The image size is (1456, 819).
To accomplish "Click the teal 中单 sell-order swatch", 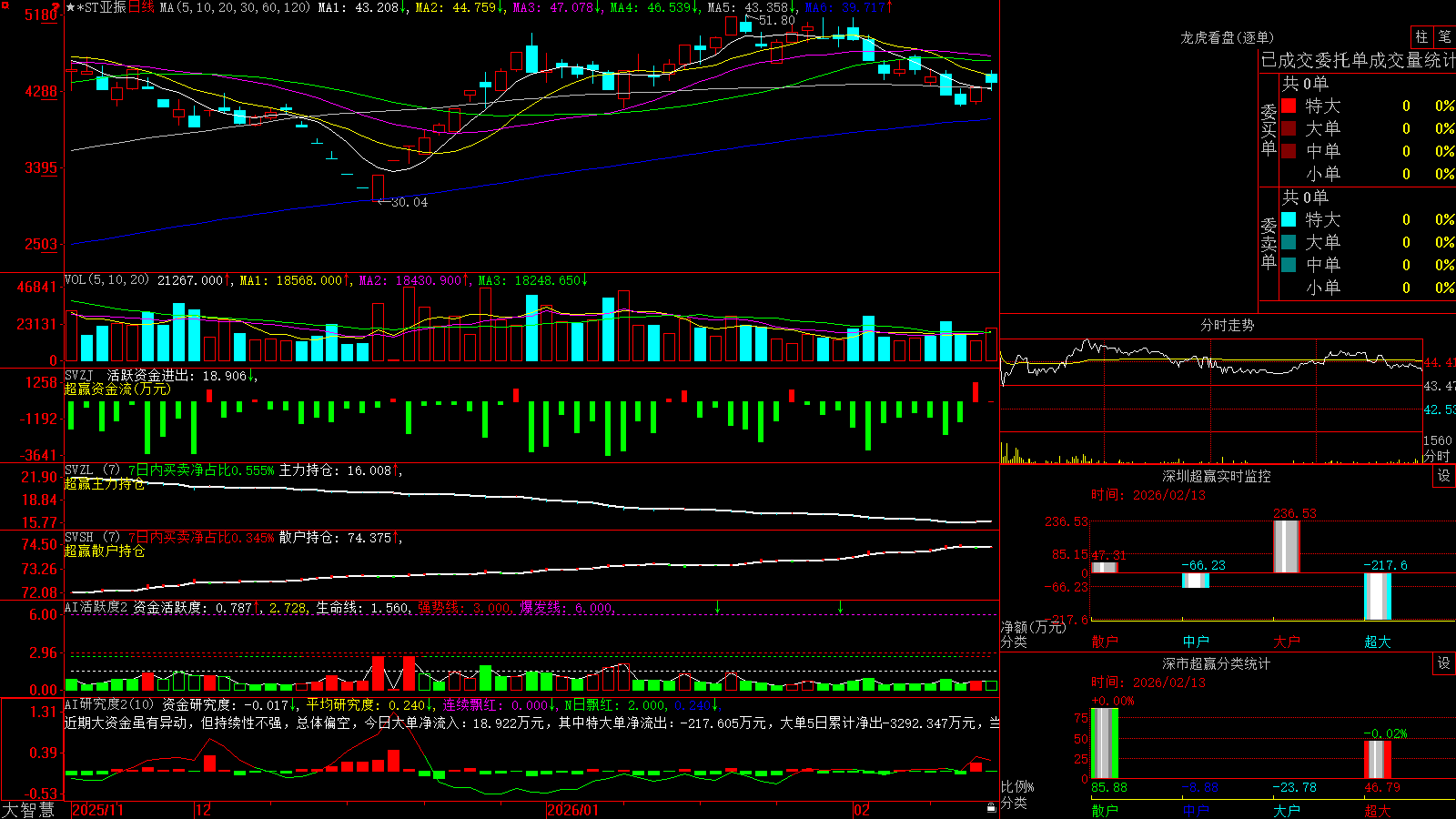I will 1289,265.
